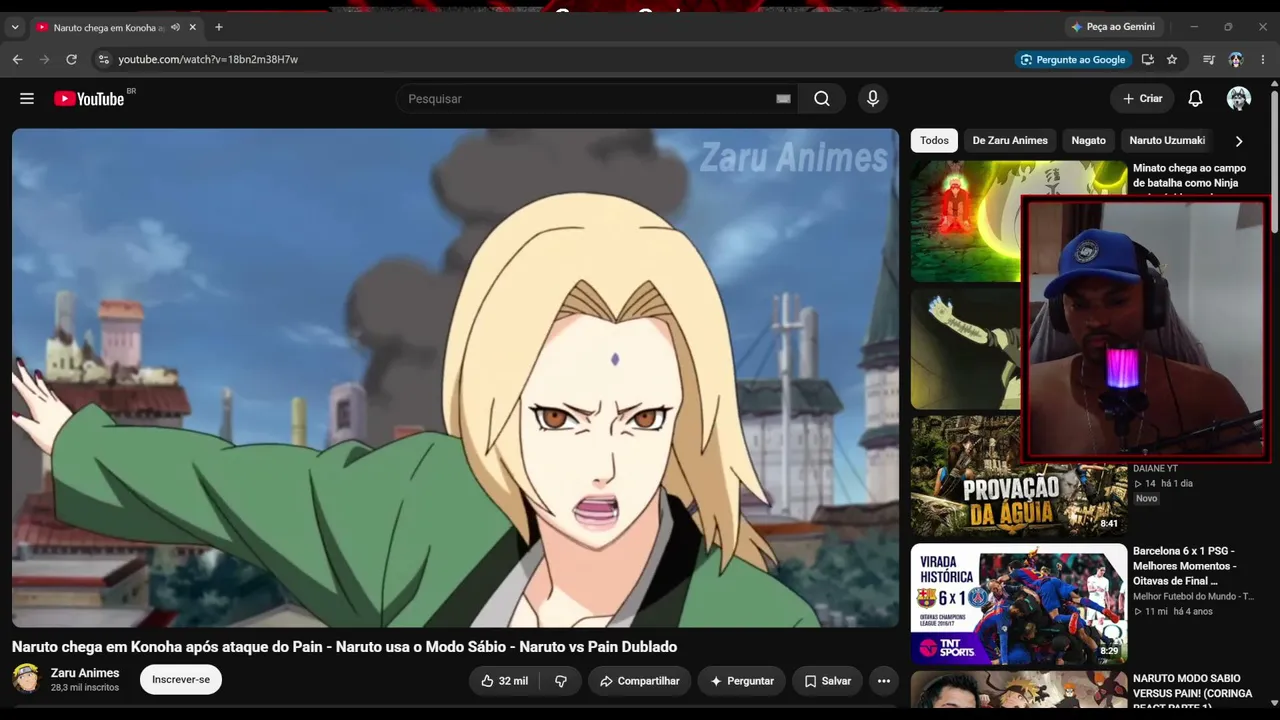Open the Zaru Animes channel name link
1280x720 pixels.
pyautogui.click(x=85, y=673)
